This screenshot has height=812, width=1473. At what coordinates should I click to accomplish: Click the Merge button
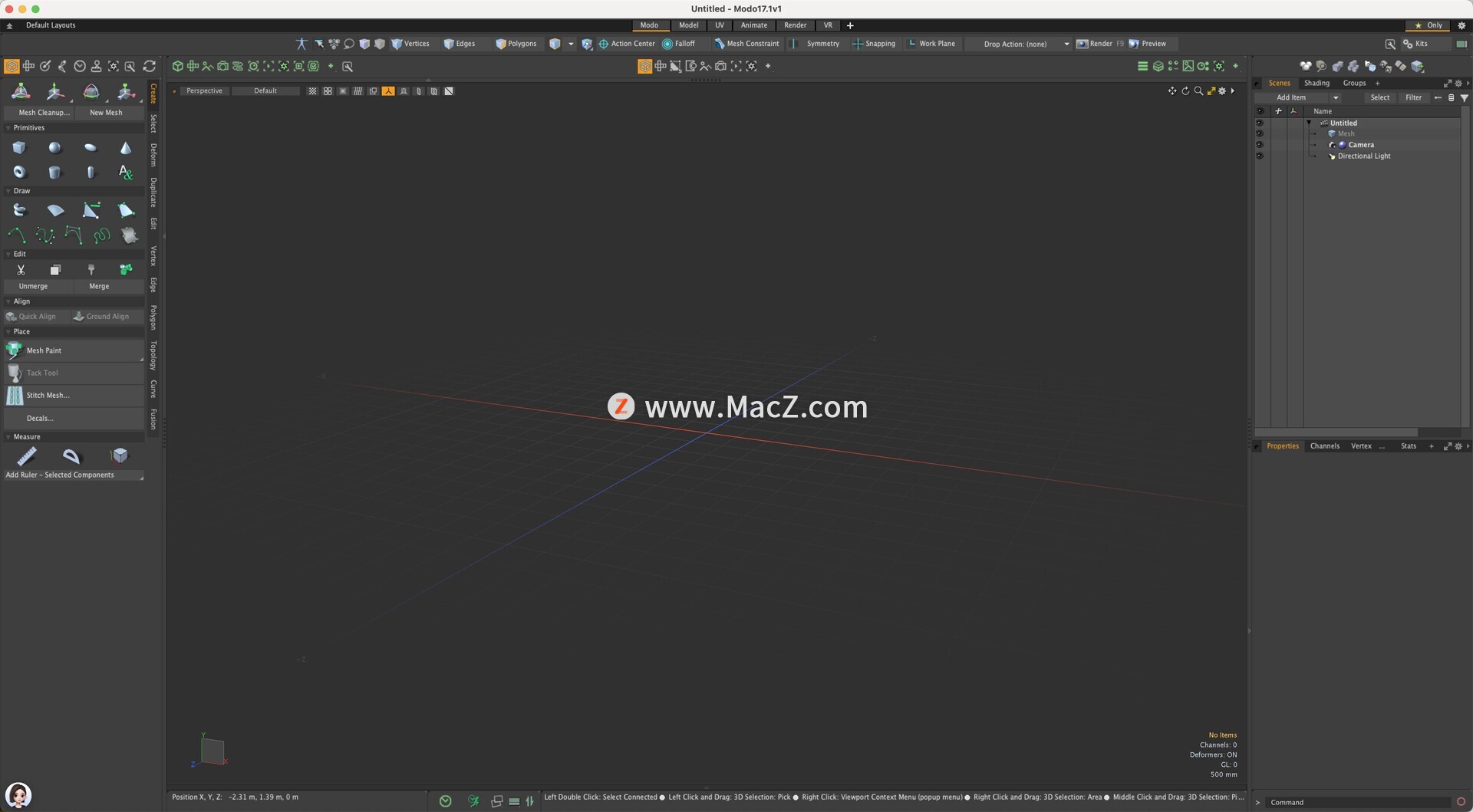coord(110,286)
